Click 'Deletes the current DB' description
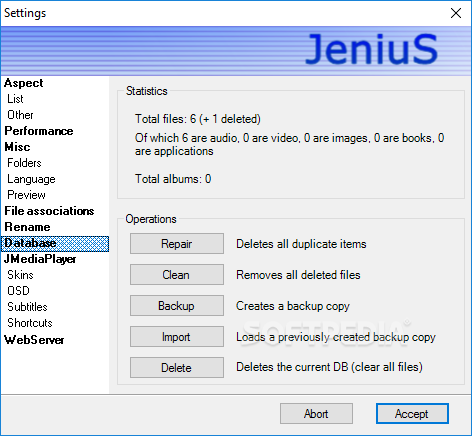This screenshot has width=472, height=436. coord(329,367)
